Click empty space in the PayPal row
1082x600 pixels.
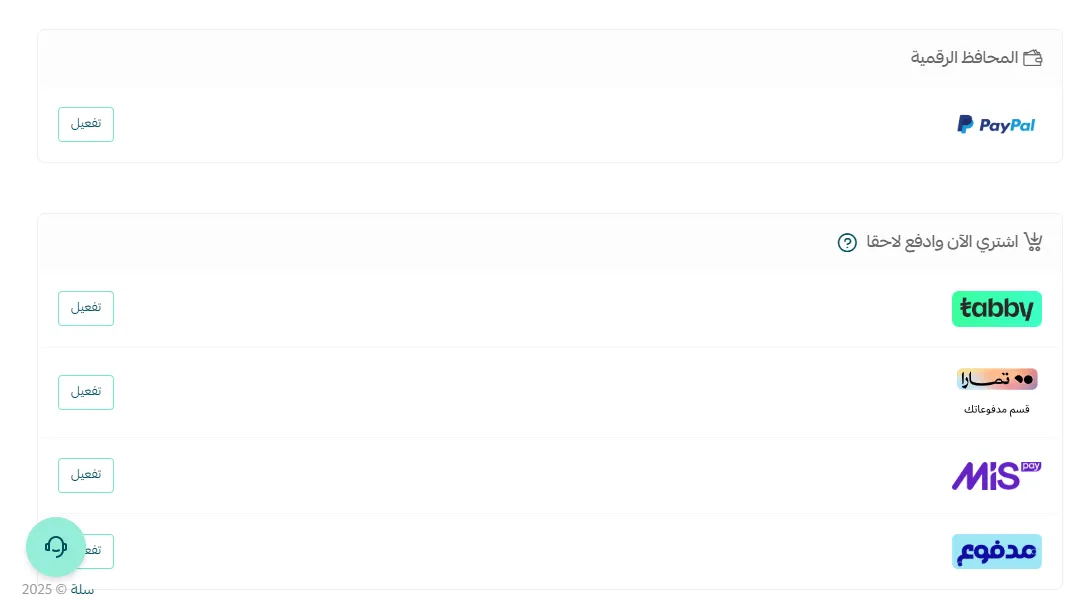(x=500, y=125)
